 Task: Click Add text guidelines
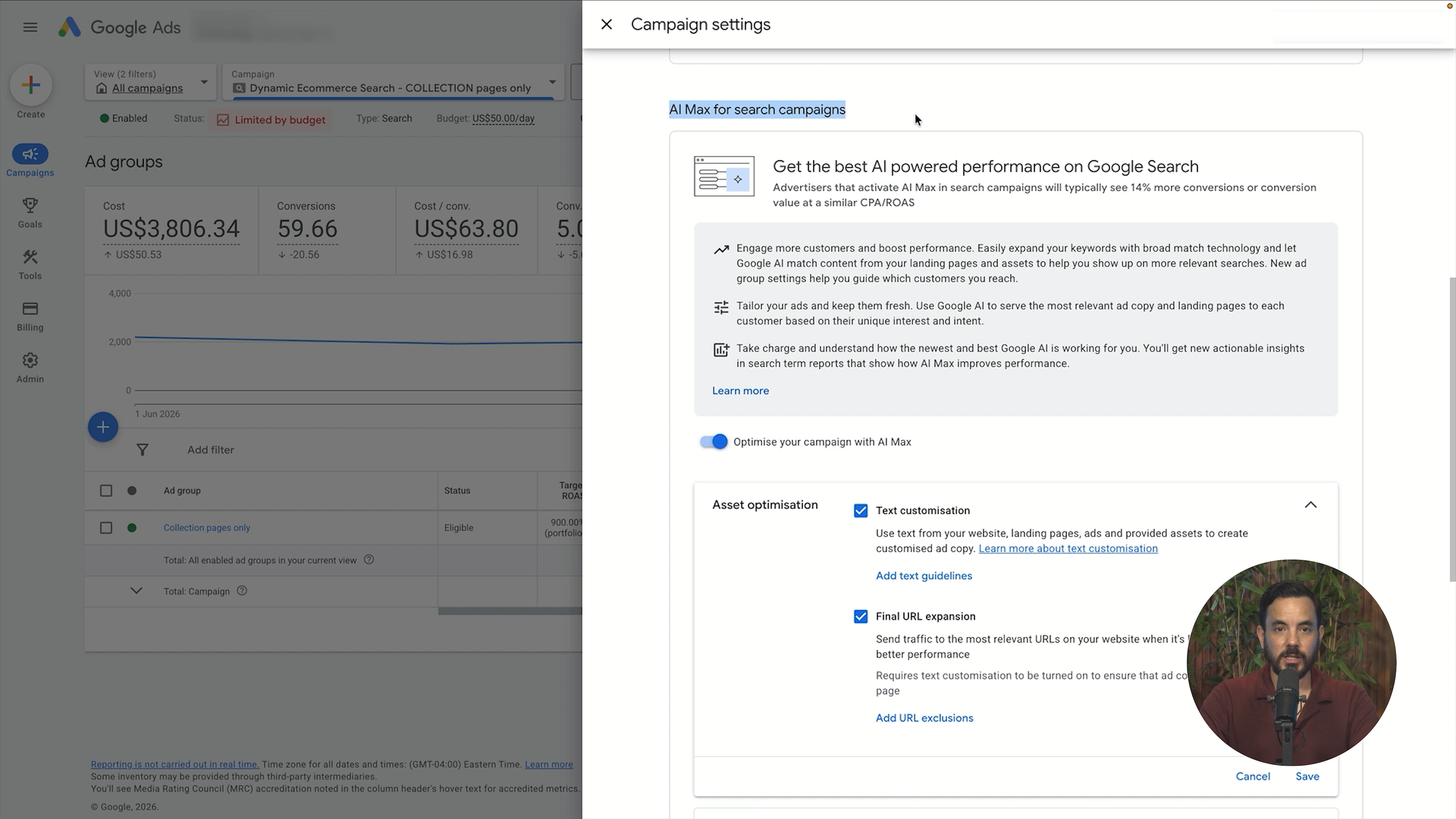pyautogui.click(x=924, y=576)
